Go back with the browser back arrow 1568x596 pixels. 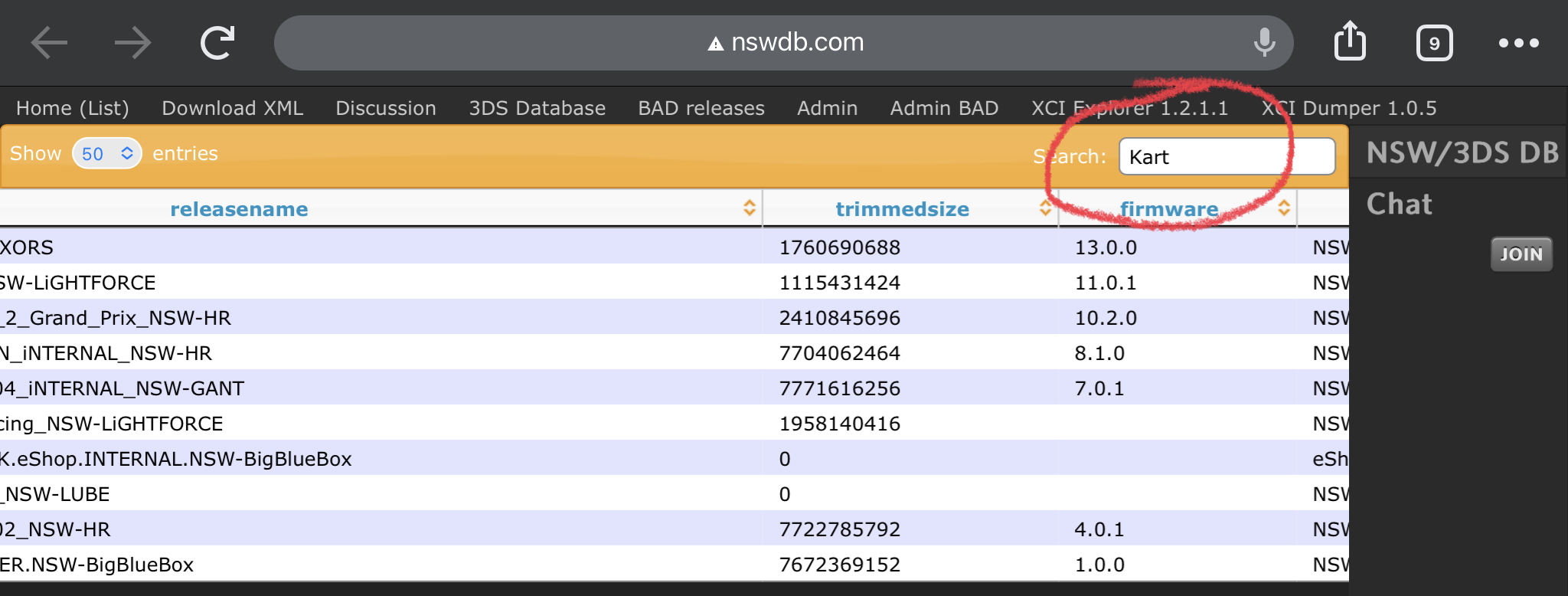[49, 43]
